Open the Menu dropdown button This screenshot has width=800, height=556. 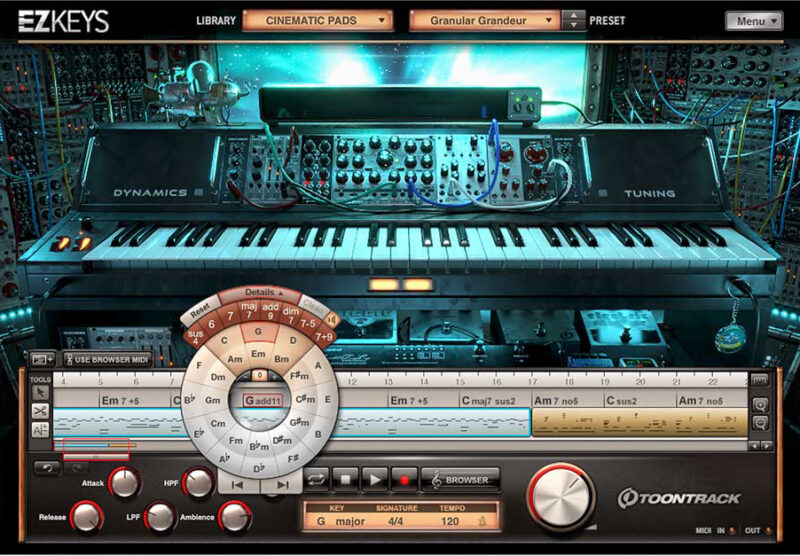(x=754, y=21)
